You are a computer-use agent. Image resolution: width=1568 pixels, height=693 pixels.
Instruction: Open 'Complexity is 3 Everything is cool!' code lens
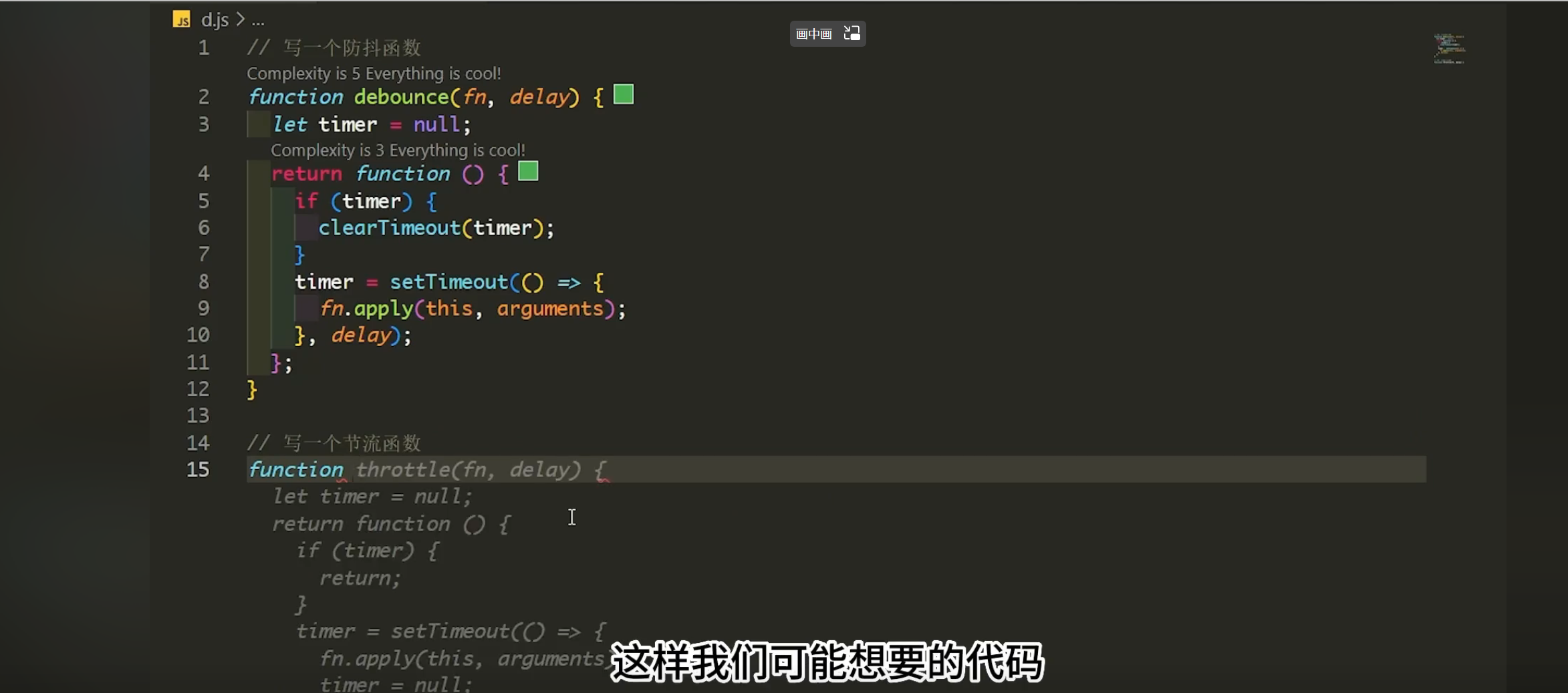(398, 150)
